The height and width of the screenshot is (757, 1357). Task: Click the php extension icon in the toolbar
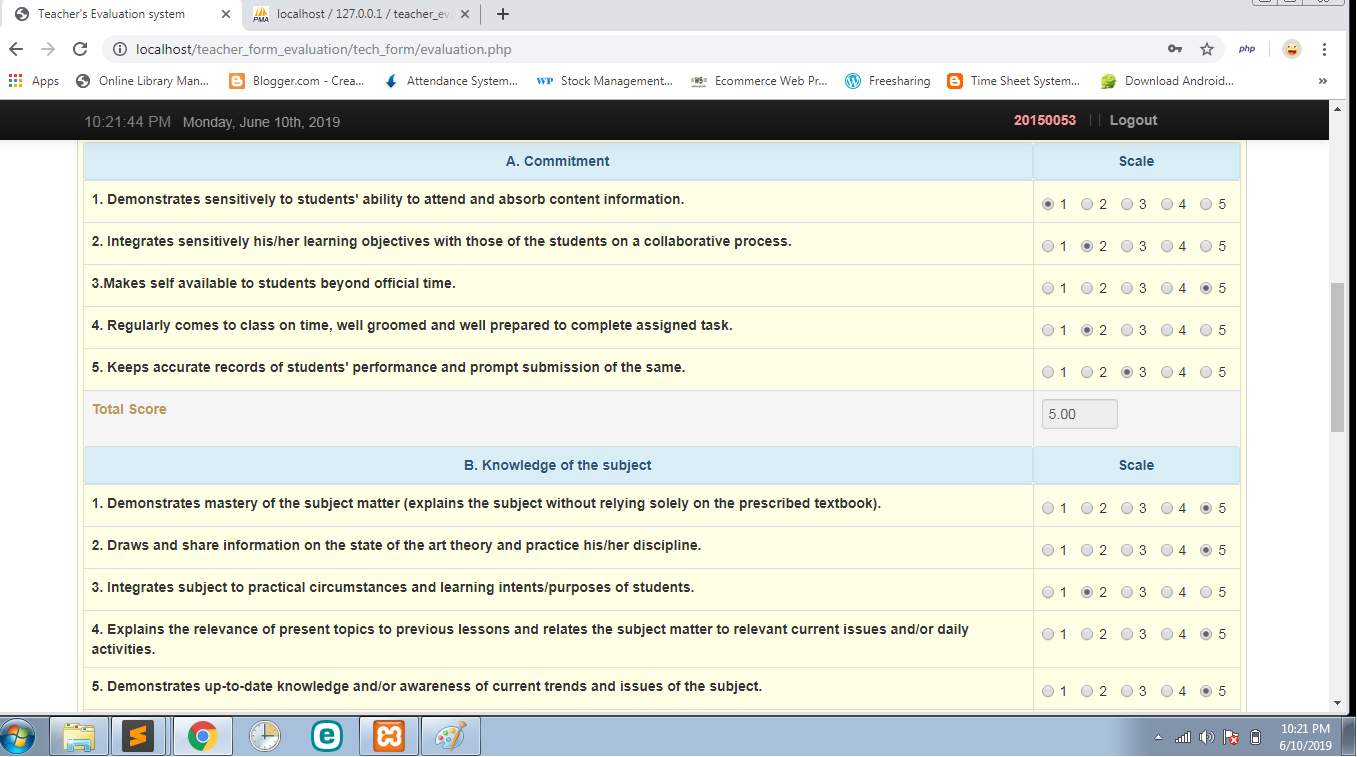click(1246, 48)
